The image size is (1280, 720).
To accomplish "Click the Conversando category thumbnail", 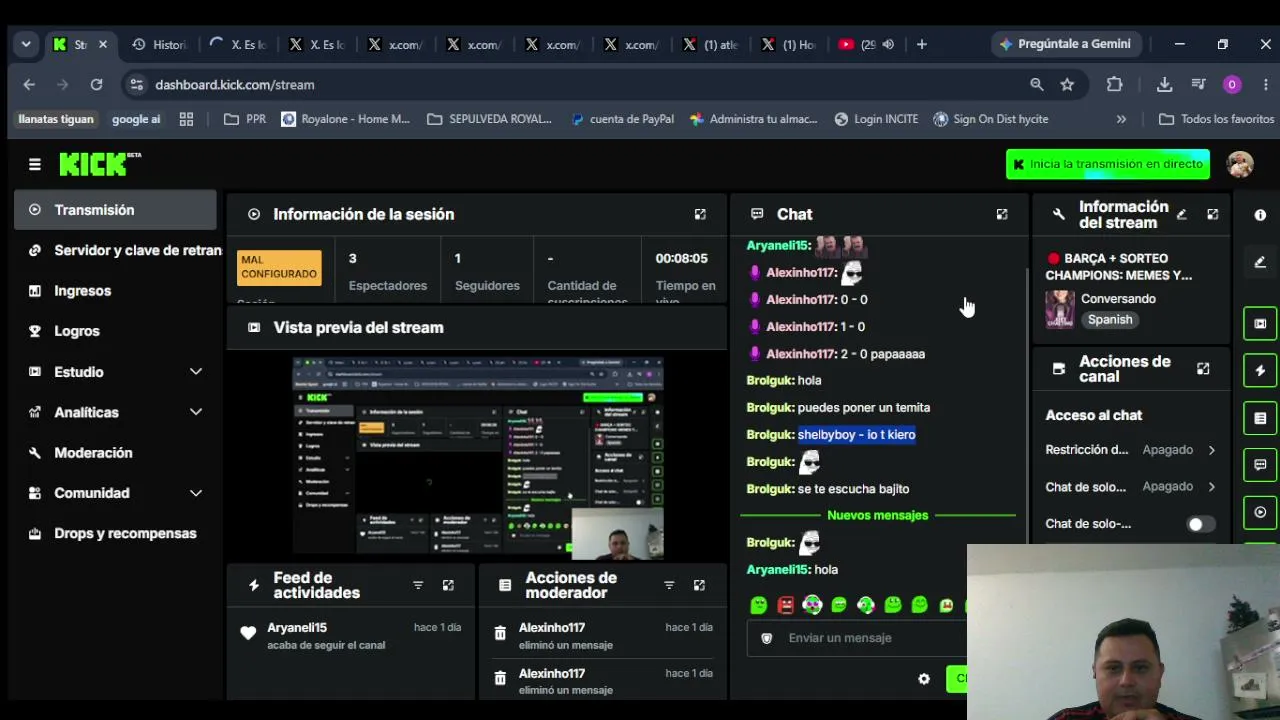I will pos(1060,309).
